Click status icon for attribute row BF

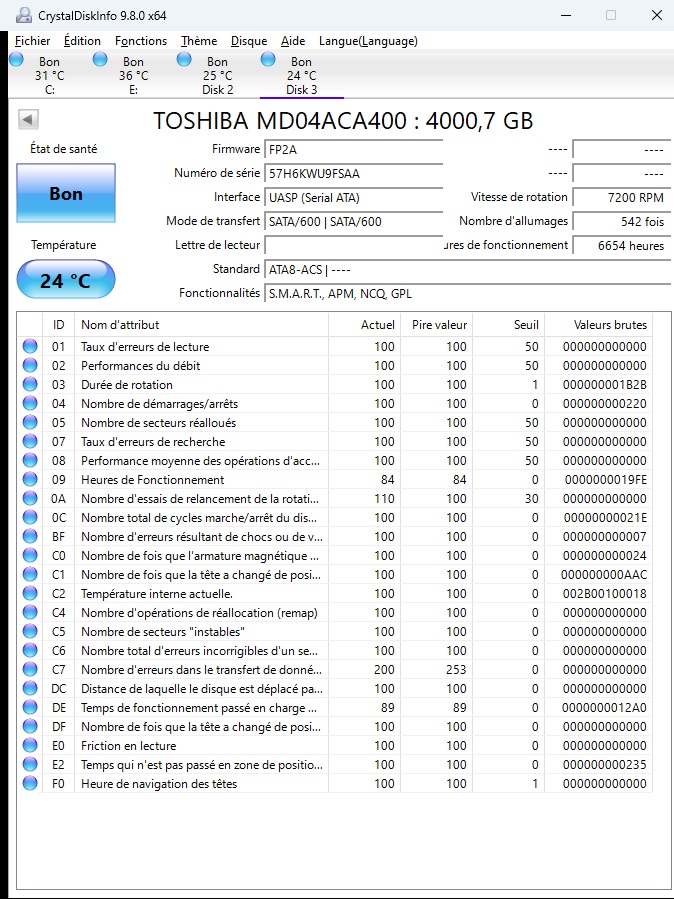30,536
